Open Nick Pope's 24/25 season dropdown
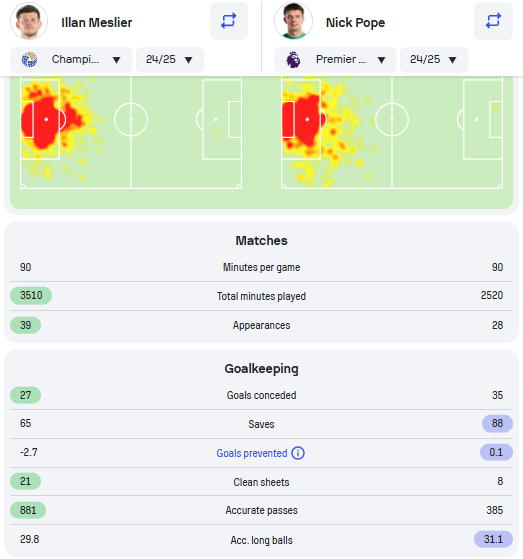This screenshot has width=523, height=560. click(x=434, y=60)
